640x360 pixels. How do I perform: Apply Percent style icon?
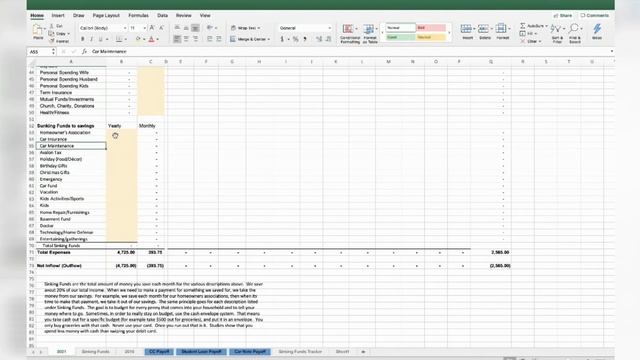296,39
